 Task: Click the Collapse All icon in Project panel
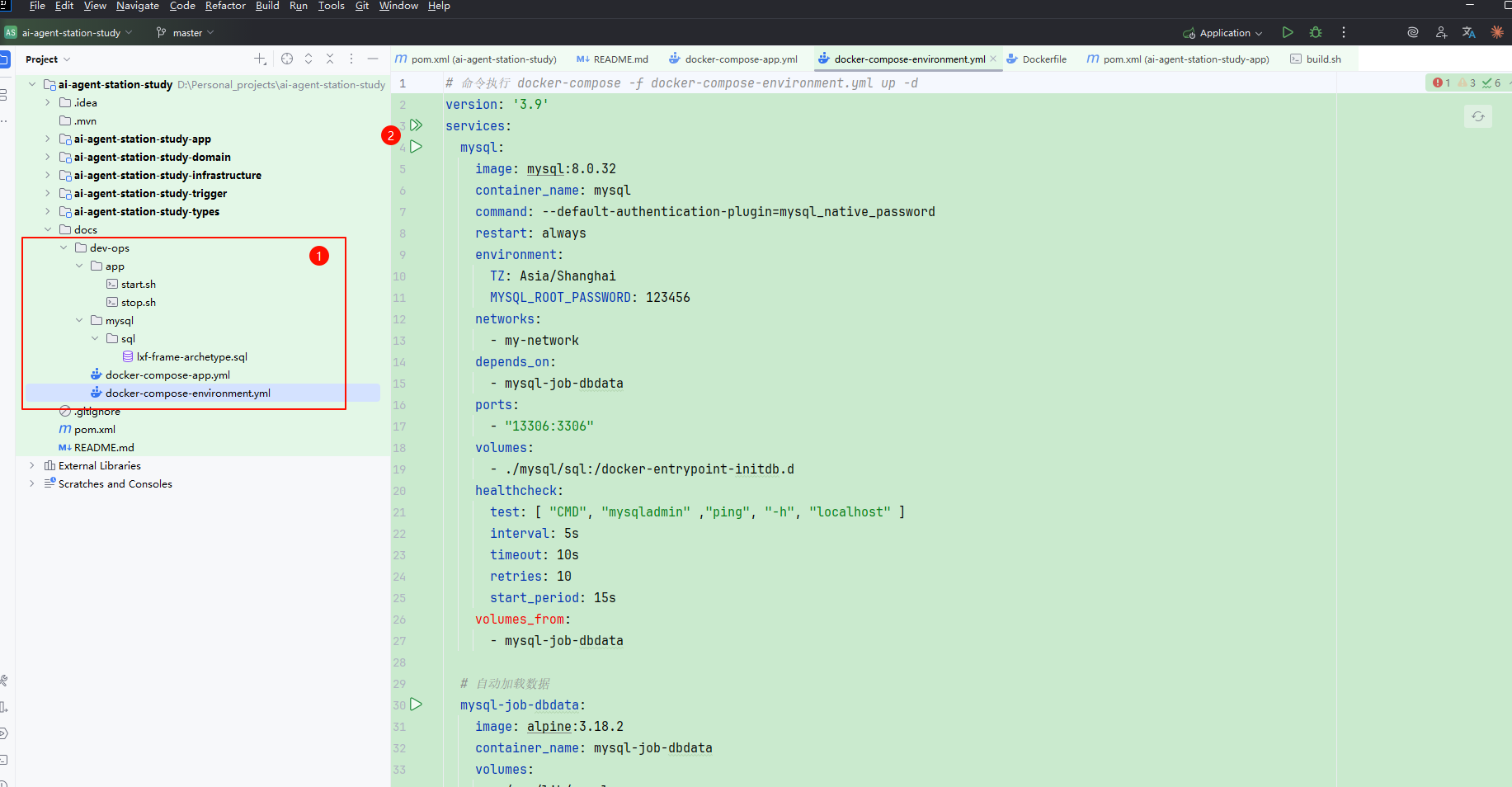(x=330, y=59)
